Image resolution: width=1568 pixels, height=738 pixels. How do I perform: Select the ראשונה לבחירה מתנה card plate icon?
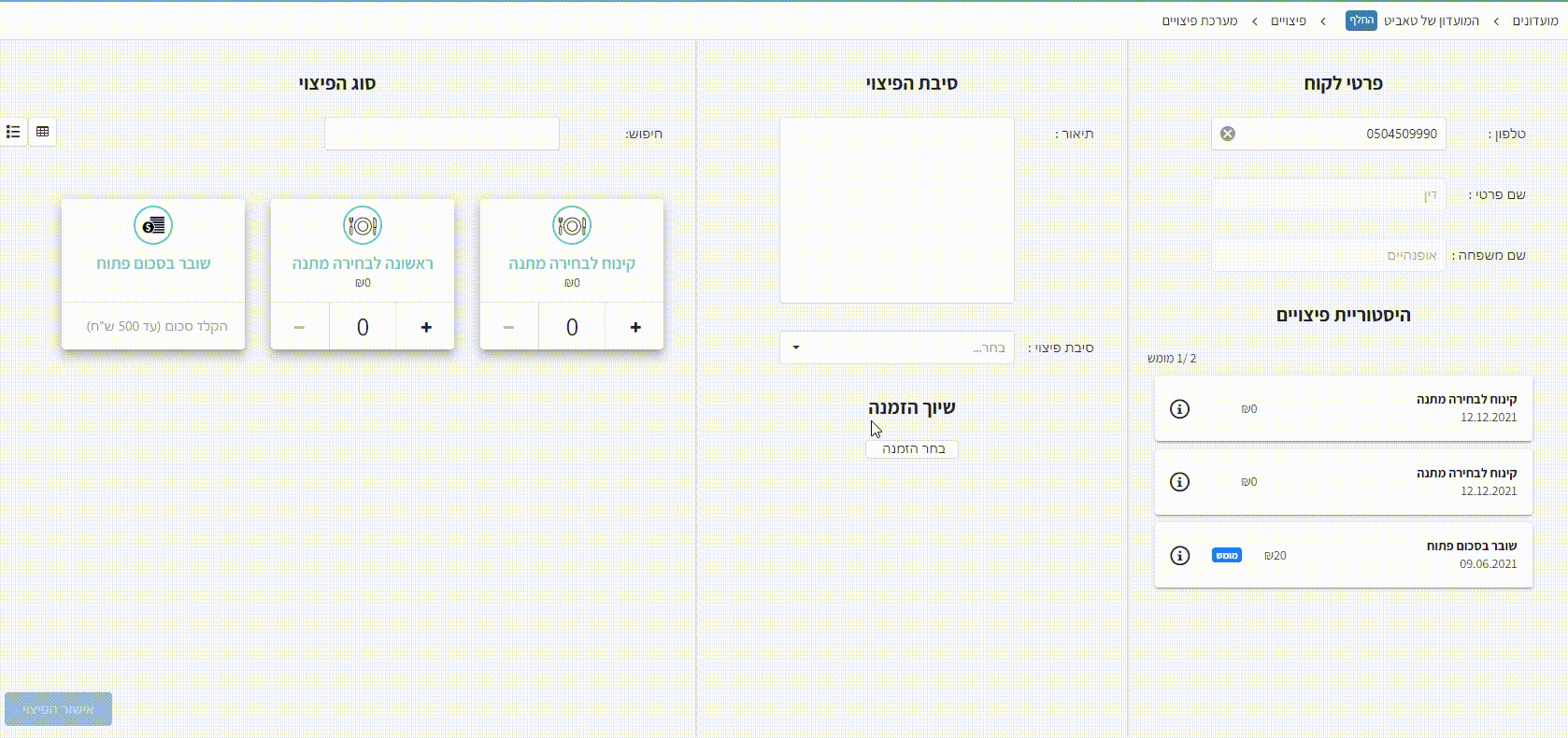pos(363,225)
